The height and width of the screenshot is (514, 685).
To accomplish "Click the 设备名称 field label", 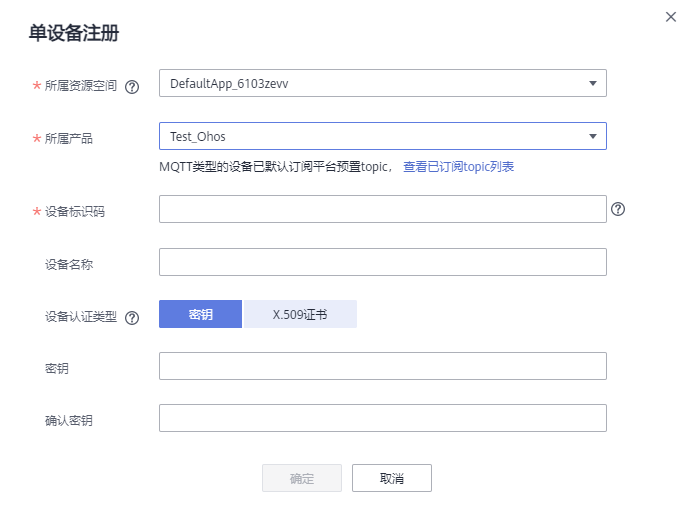I will pos(68,265).
